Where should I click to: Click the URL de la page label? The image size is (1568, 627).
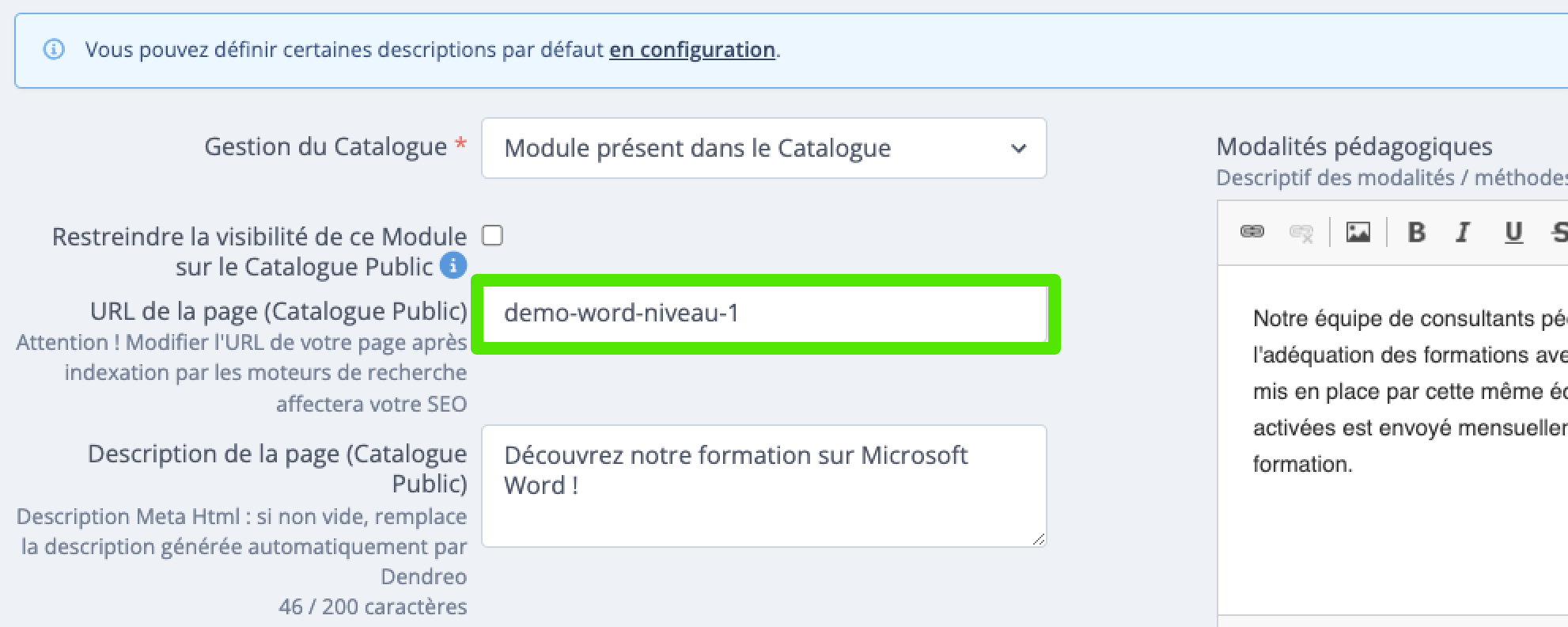[x=278, y=311]
